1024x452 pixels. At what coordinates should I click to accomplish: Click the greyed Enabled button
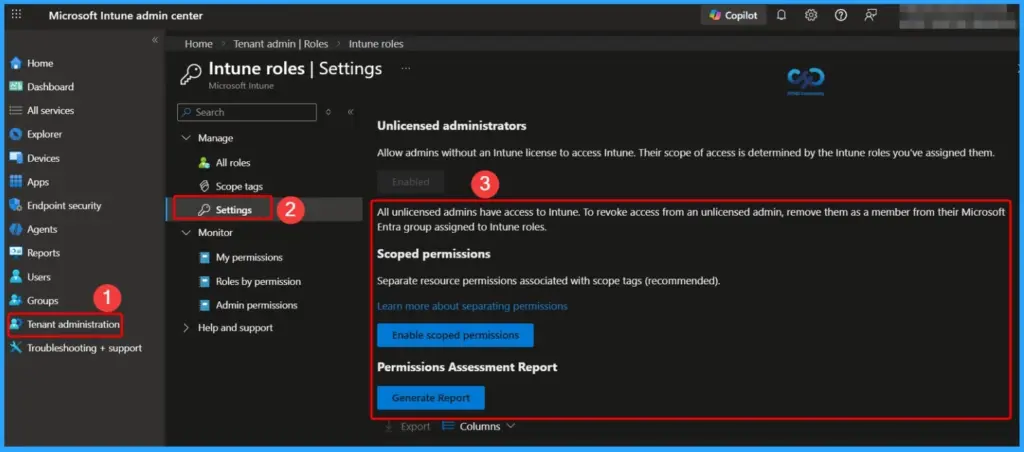(x=410, y=182)
